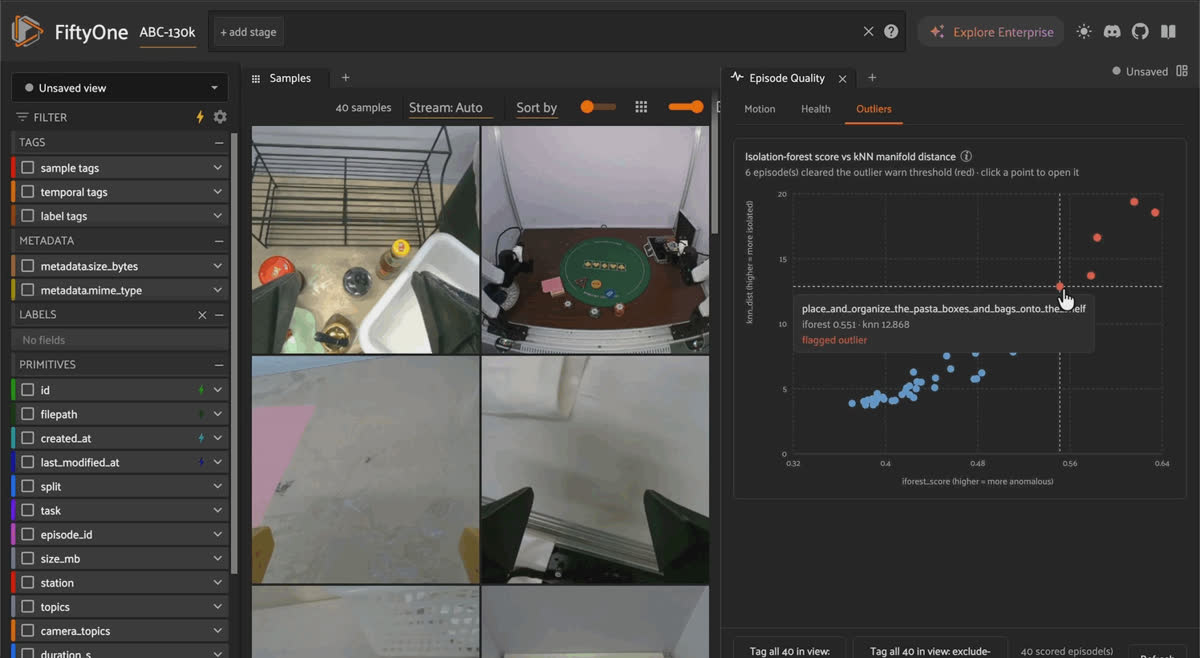This screenshot has height=658, width=1200.
Task: Switch to the Health tab
Action: [816, 109]
